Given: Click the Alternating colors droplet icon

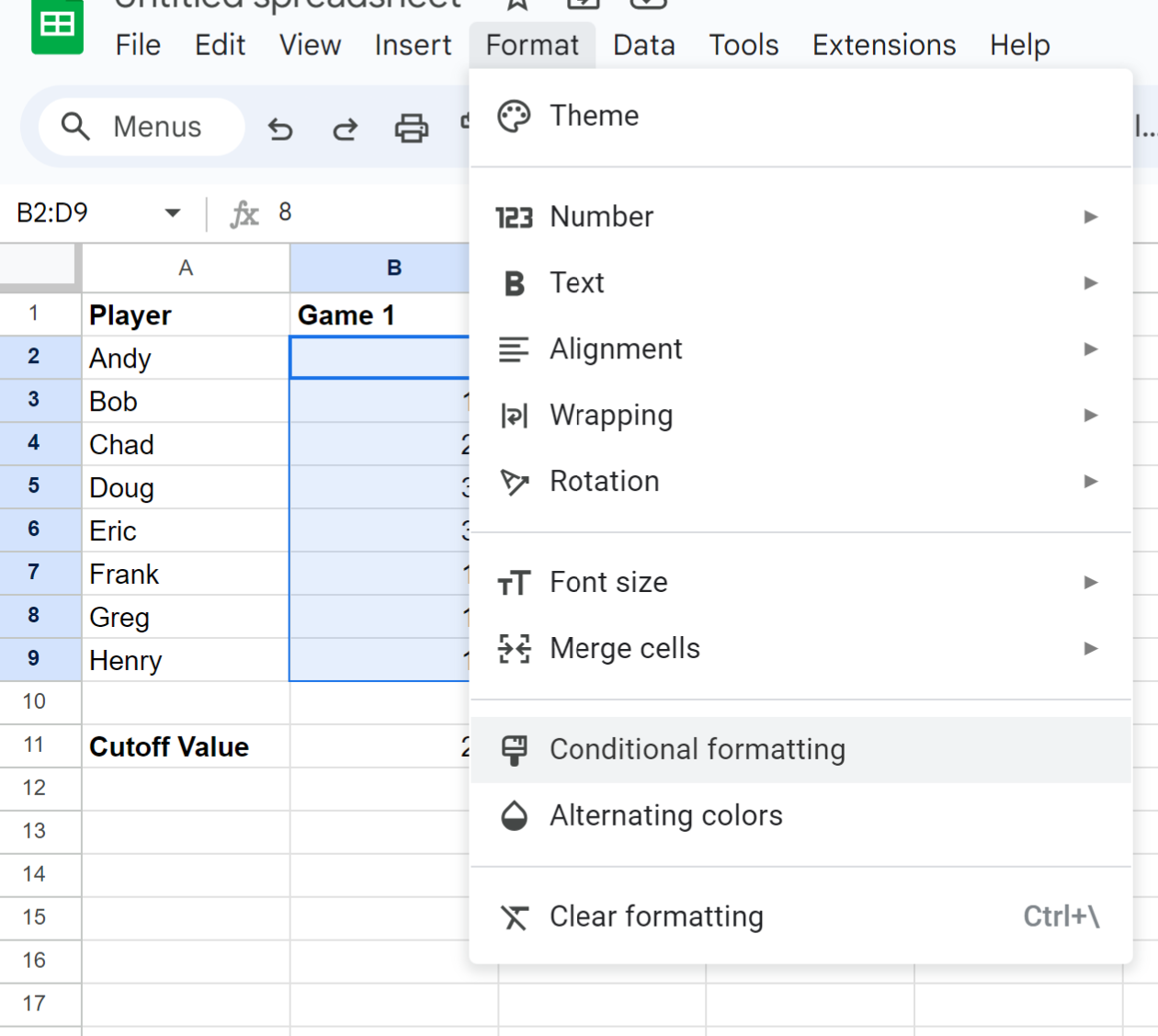Looking at the screenshot, I should [515, 815].
